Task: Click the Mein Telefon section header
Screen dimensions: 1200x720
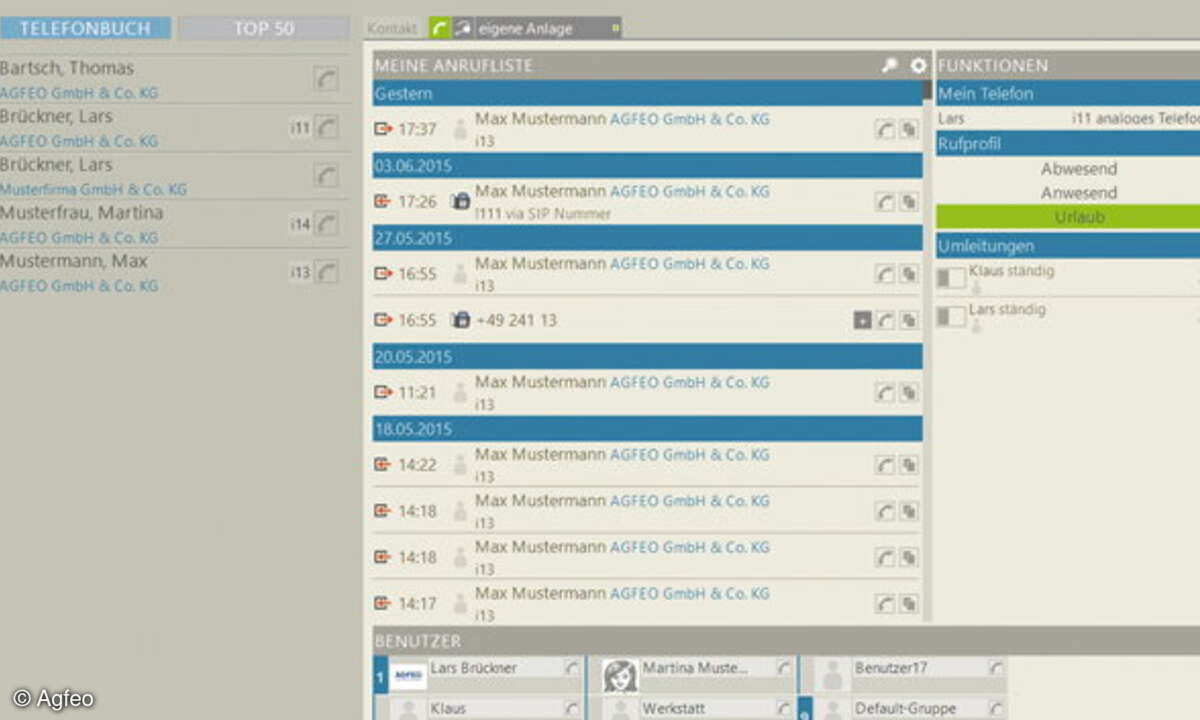Action: (x=1068, y=93)
